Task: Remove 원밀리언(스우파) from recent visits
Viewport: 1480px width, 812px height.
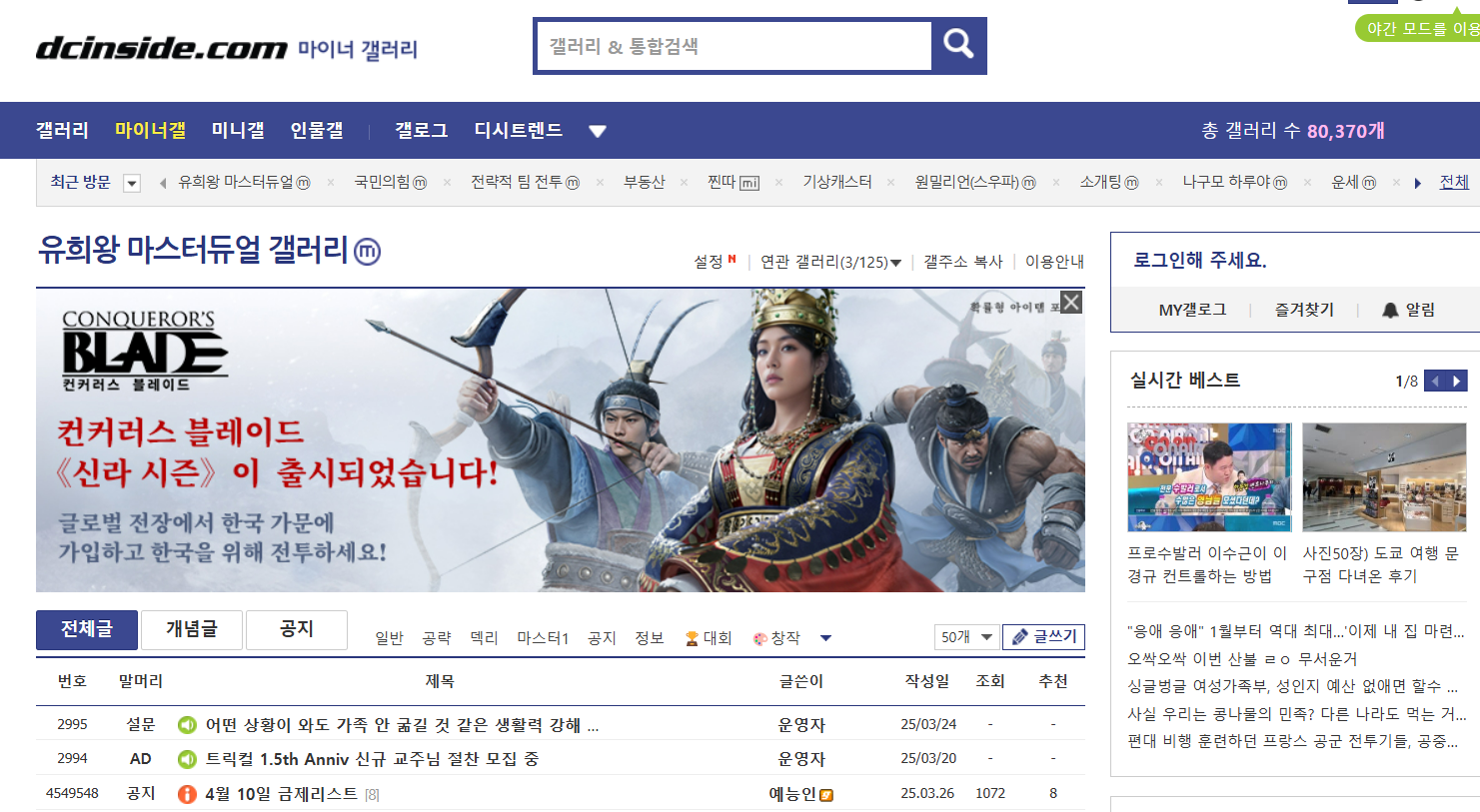Action: 1055,183
